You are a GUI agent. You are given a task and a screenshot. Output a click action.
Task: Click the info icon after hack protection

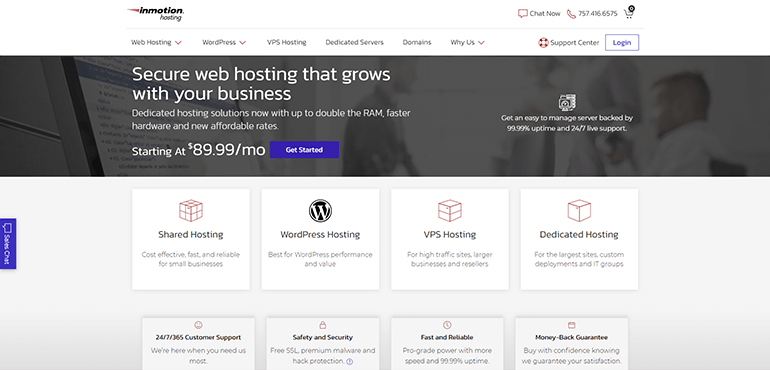350,362
